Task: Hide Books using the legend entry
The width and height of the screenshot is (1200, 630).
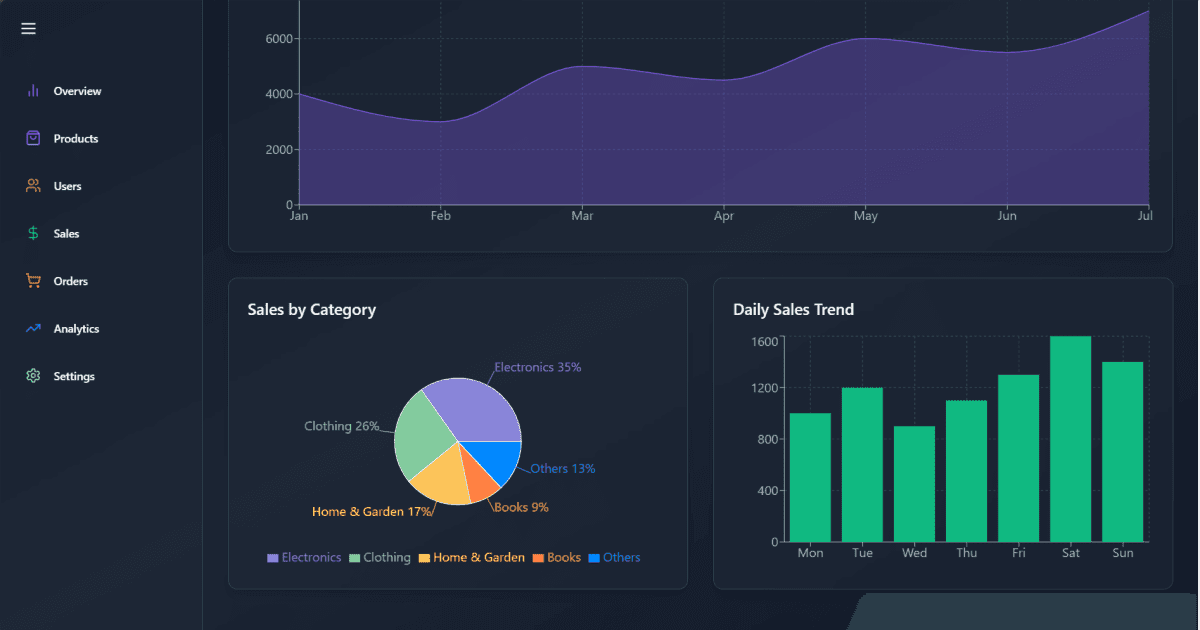Action: click(556, 557)
